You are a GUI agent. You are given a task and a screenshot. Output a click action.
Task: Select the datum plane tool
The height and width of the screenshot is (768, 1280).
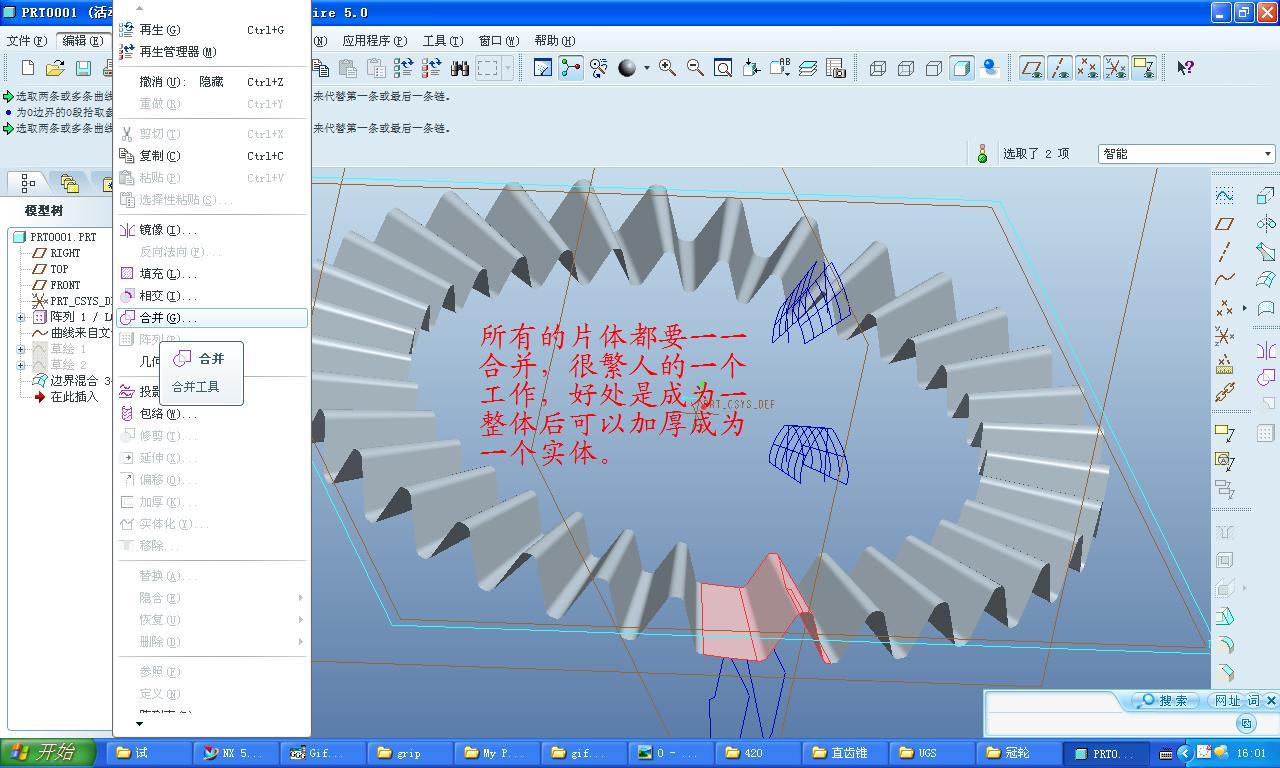tap(1224, 224)
